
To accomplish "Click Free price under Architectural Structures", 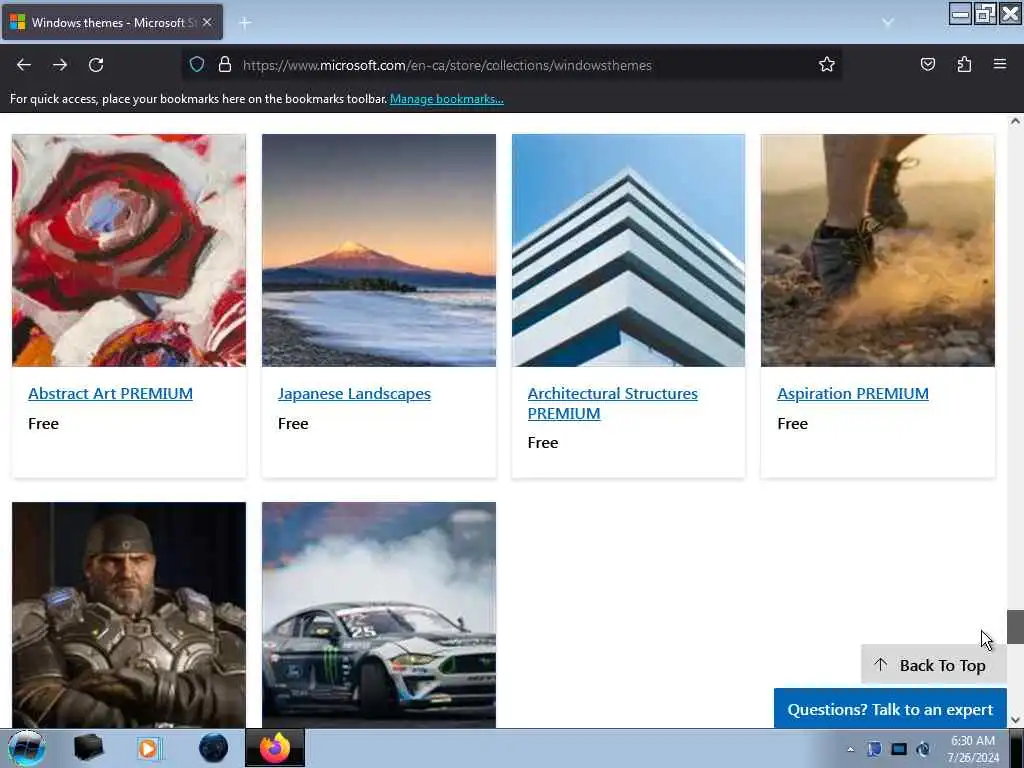I will pyautogui.click(x=543, y=442).
